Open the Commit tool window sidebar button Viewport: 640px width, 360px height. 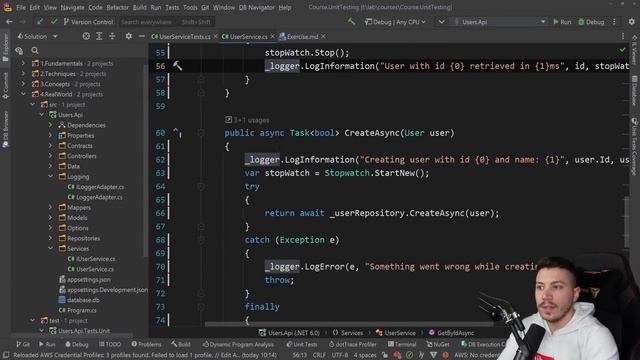click(5, 86)
